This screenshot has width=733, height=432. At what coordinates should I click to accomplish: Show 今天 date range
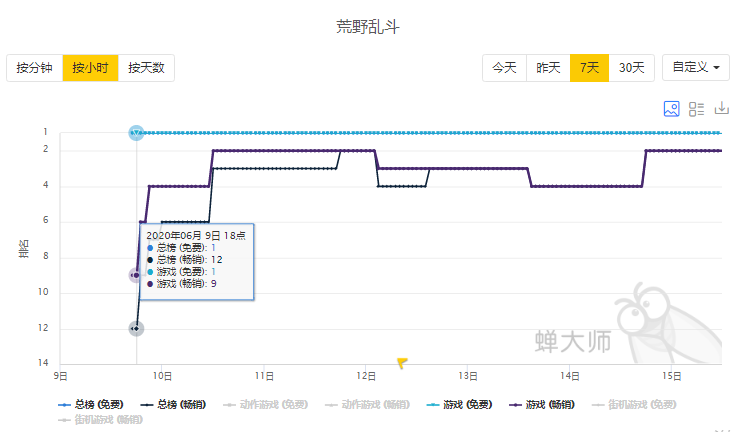point(504,68)
